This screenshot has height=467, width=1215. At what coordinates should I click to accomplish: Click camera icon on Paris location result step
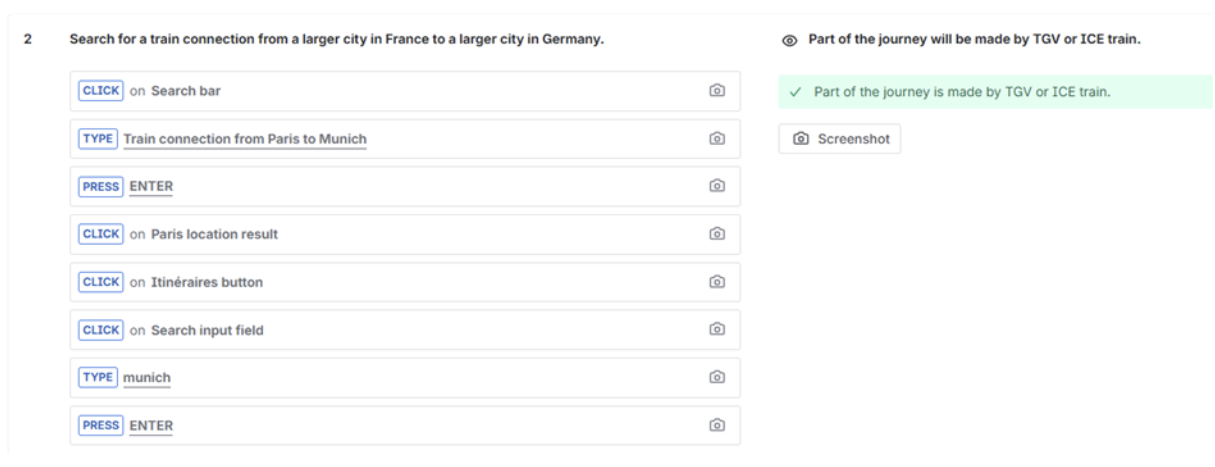point(716,234)
